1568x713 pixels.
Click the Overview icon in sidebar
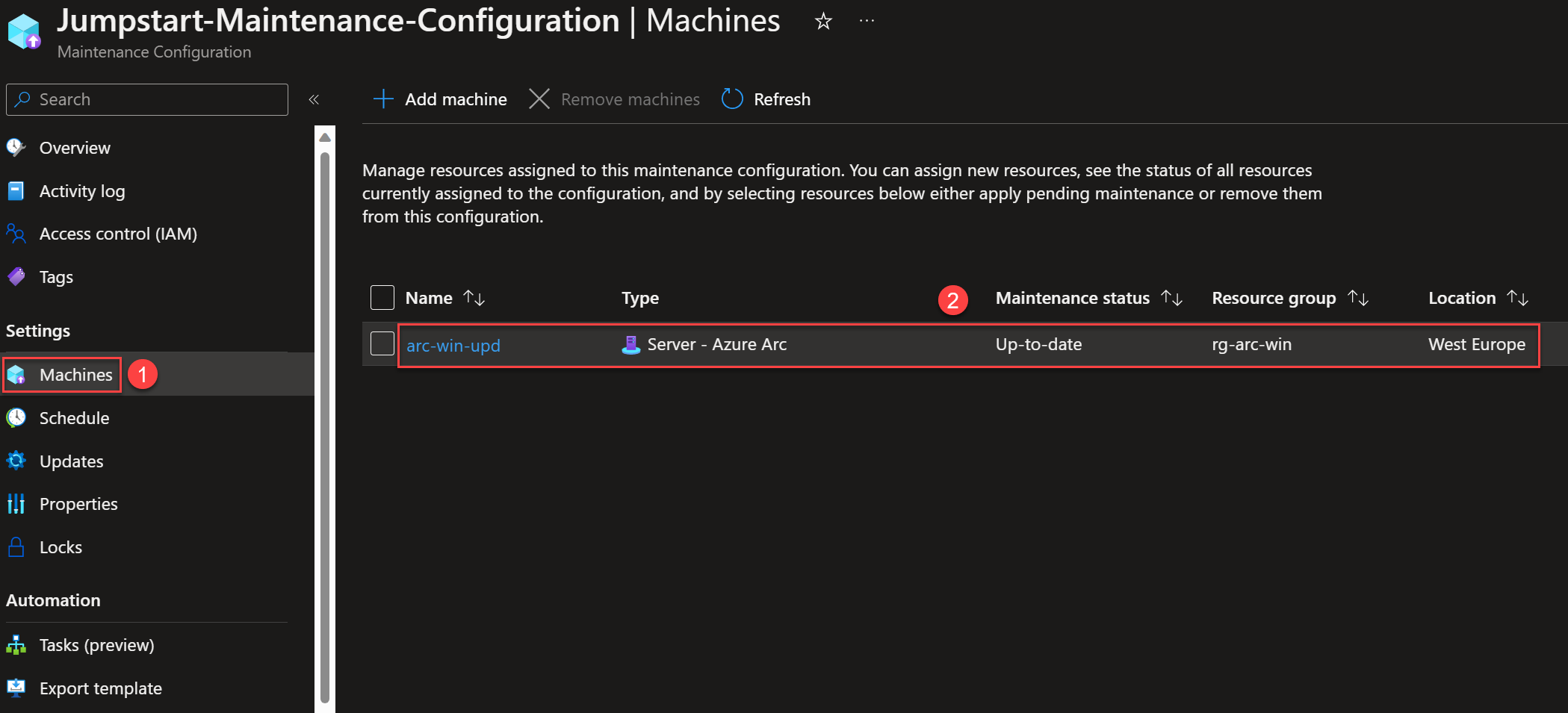16,148
